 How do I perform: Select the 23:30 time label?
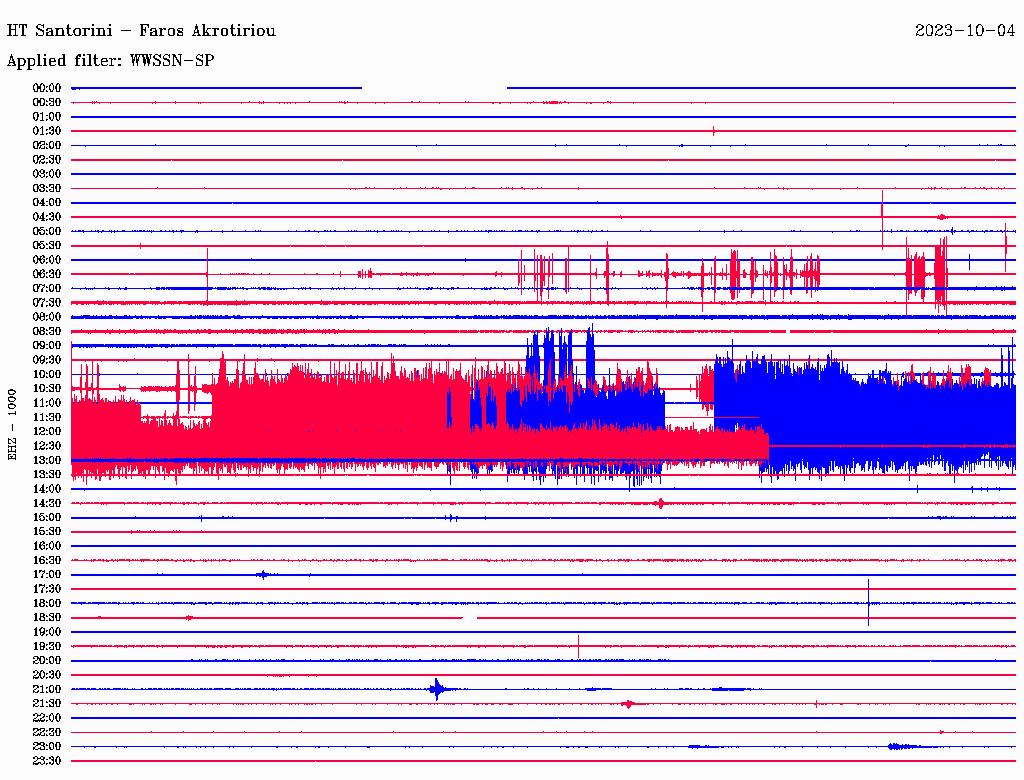tap(47, 761)
